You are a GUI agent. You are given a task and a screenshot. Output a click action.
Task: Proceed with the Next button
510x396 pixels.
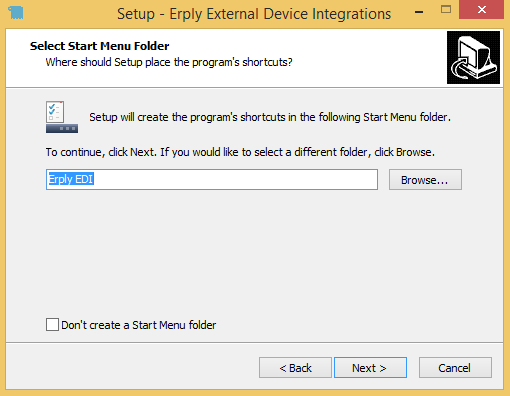(370, 368)
